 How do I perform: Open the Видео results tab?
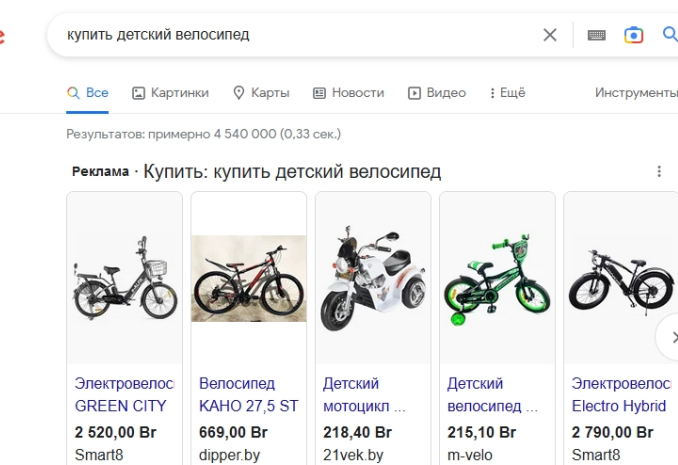[x=437, y=93]
